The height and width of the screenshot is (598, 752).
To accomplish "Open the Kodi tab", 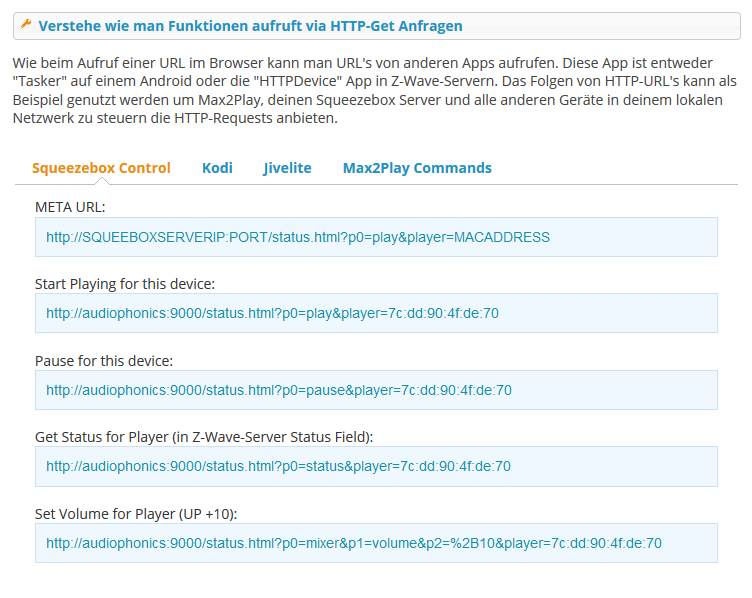I will click(217, 168).
